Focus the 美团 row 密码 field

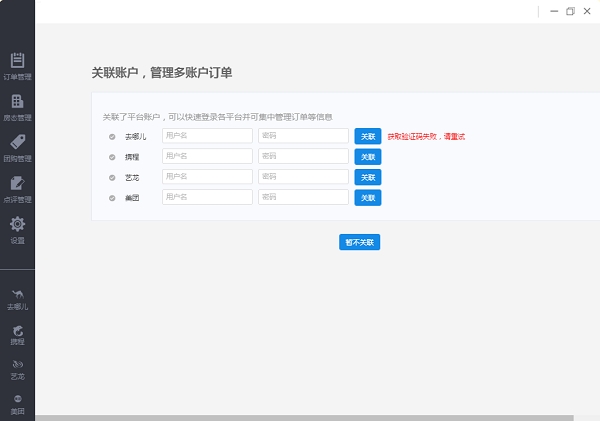303,197
